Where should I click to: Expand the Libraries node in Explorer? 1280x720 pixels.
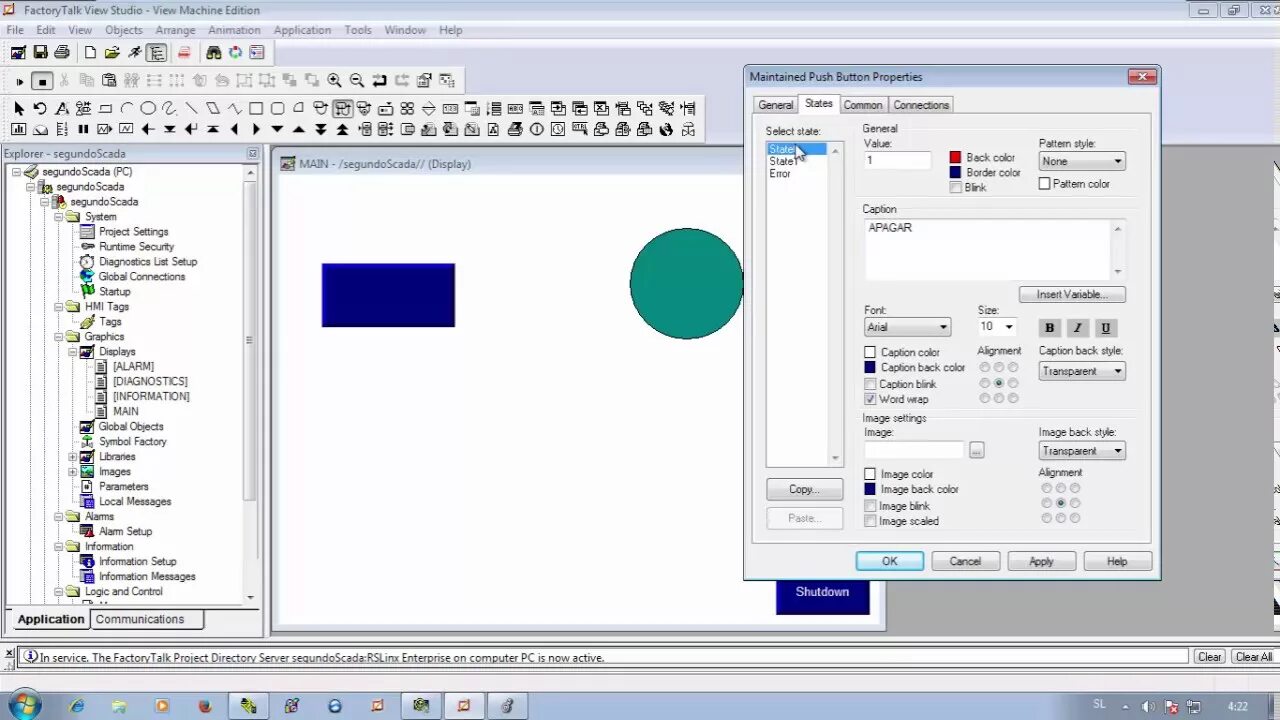point(73,457)
